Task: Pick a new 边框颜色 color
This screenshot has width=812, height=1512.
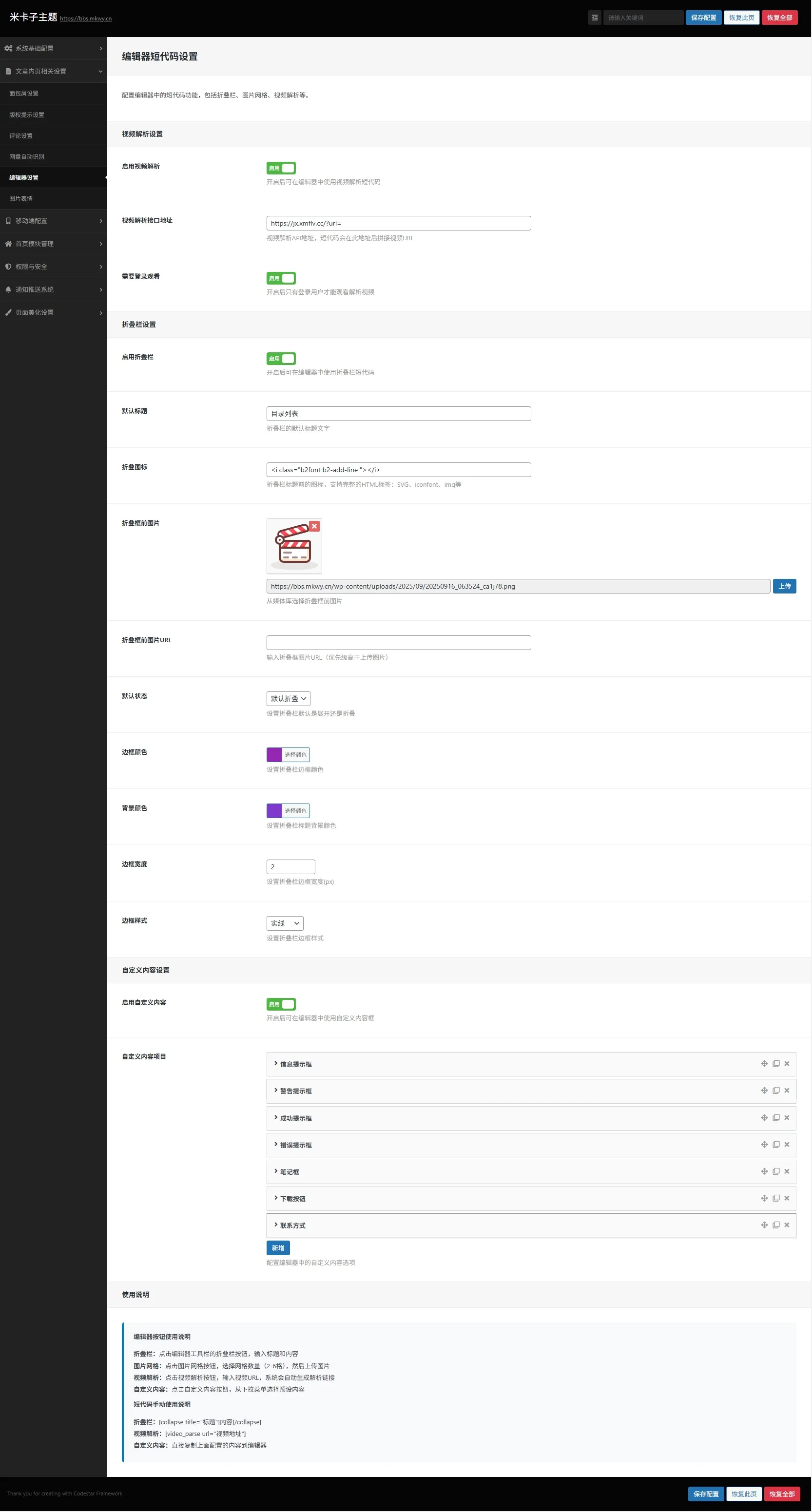Action: (288, 755)
